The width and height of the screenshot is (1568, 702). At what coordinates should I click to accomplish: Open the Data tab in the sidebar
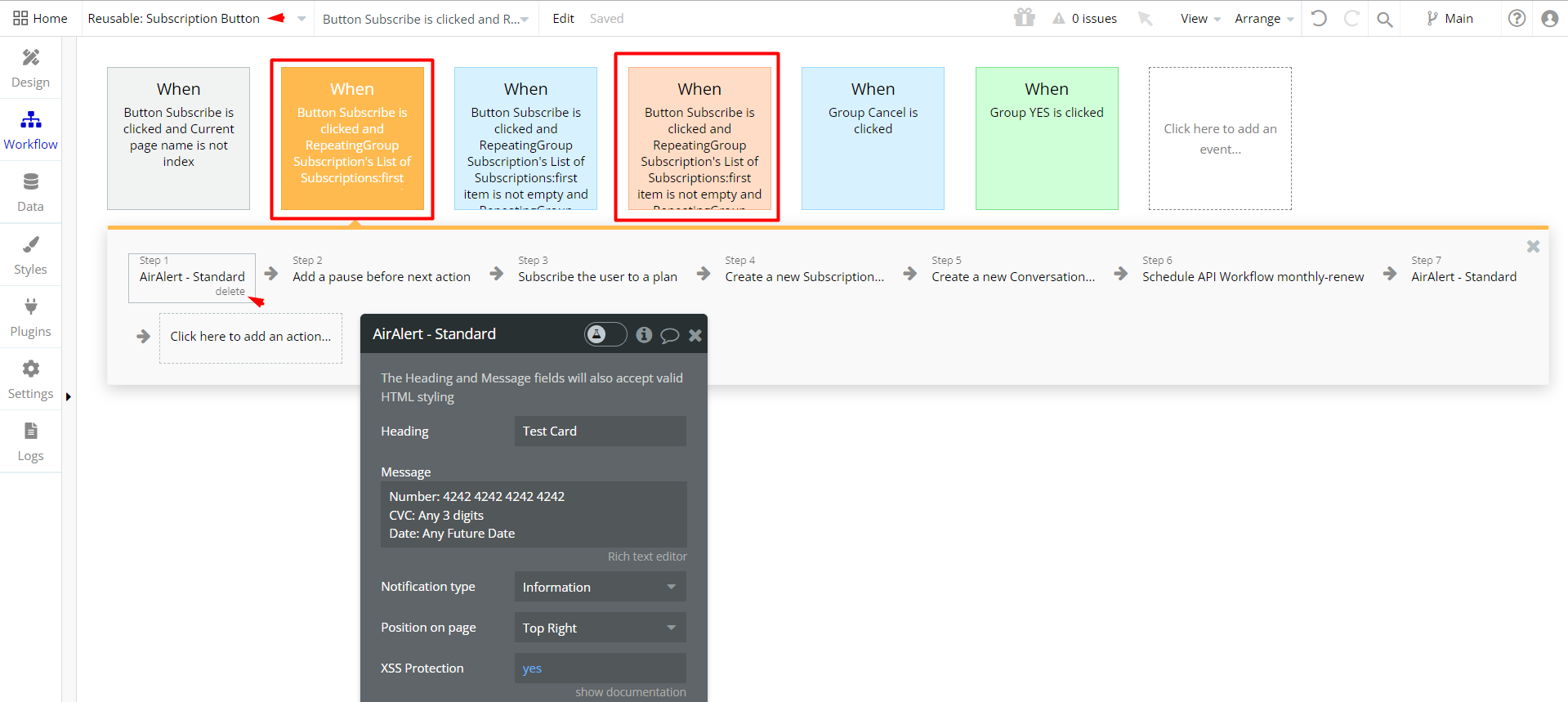30,193
